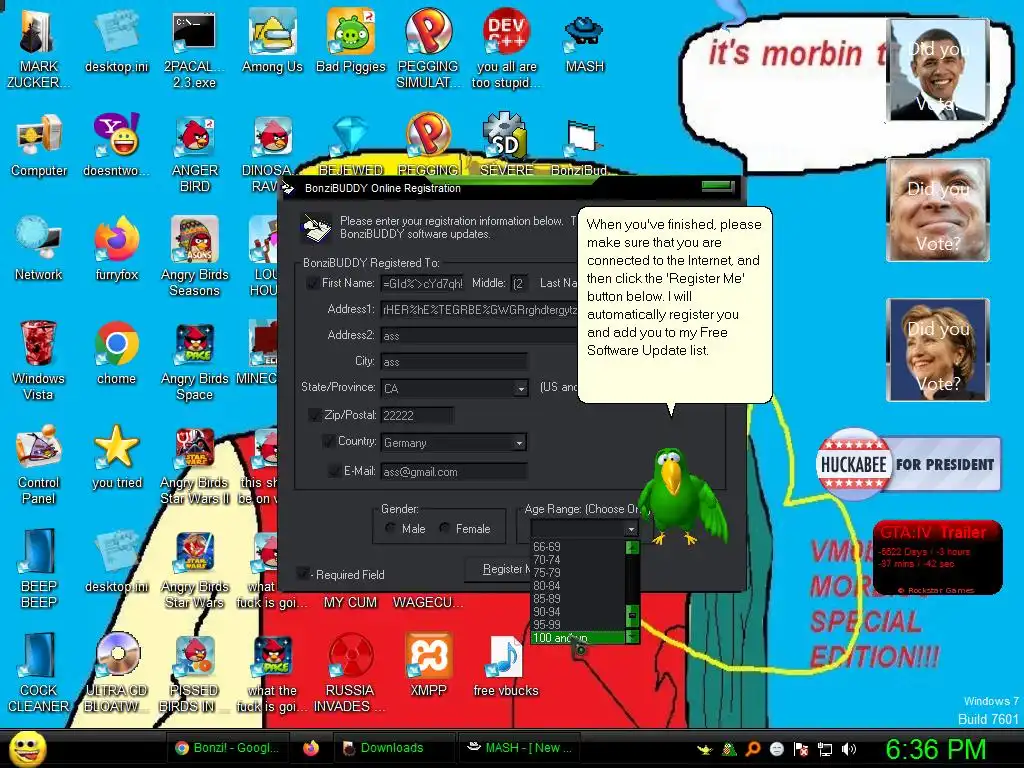Select the ULTRA CD BLOATW... disc icon
Viewport: 1024px width, 768px height.
[x=116, y=672]
